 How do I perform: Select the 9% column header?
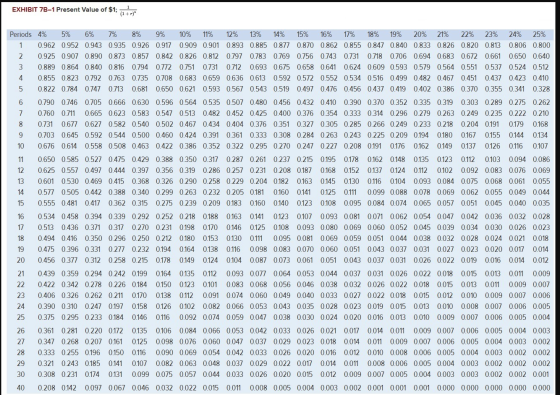coord(160,35)
